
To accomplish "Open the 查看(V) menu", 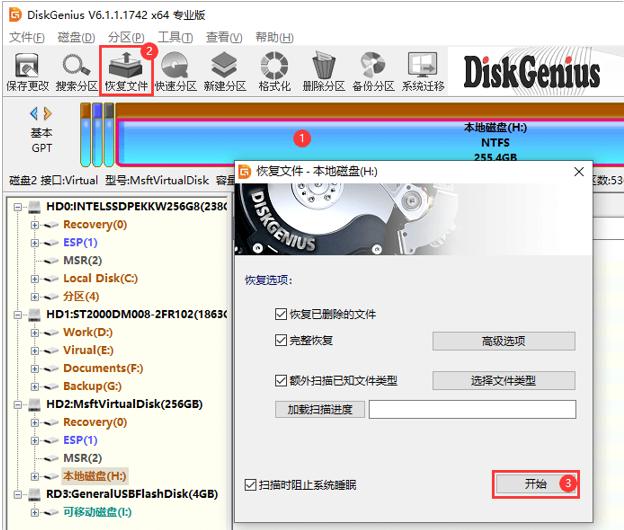I will pos(224,37).
